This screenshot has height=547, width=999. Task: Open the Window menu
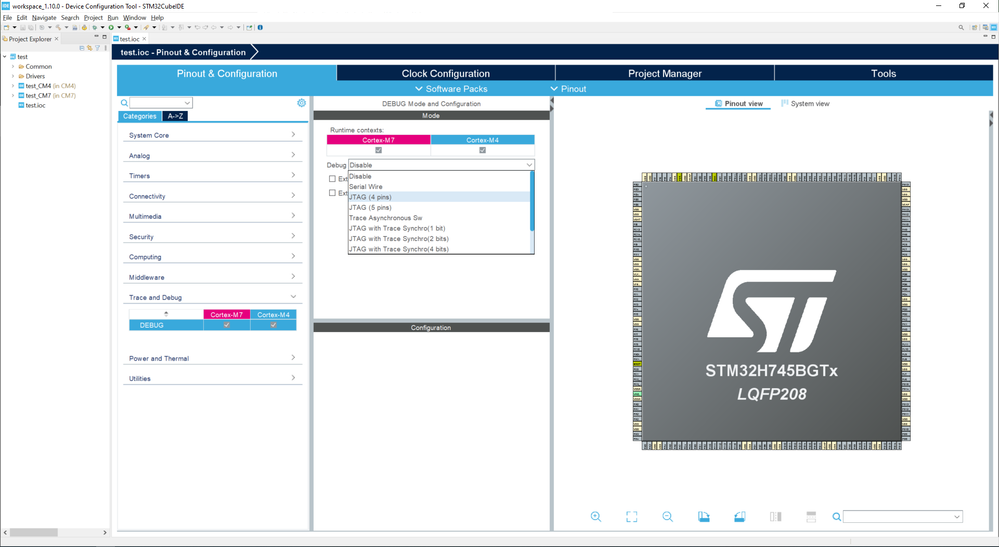[x=134, y=18]
